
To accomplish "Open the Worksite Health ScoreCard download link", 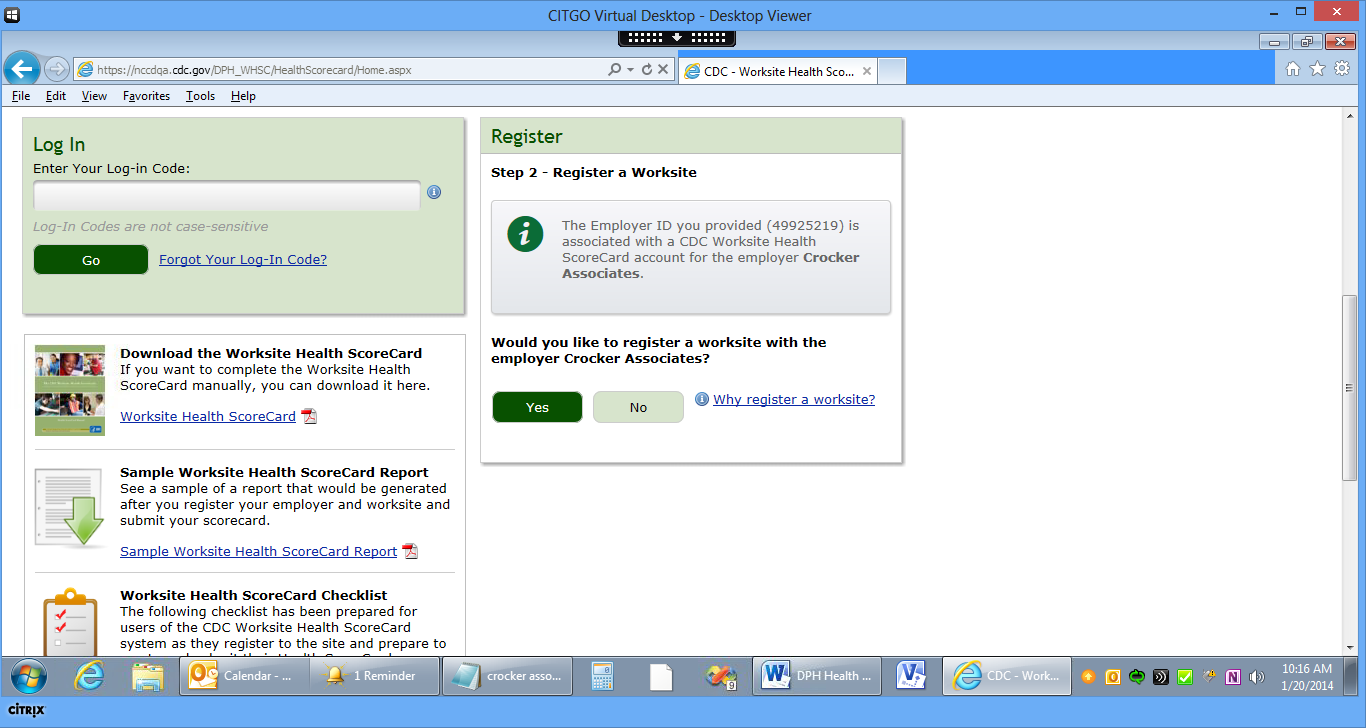I will (208, 417).
